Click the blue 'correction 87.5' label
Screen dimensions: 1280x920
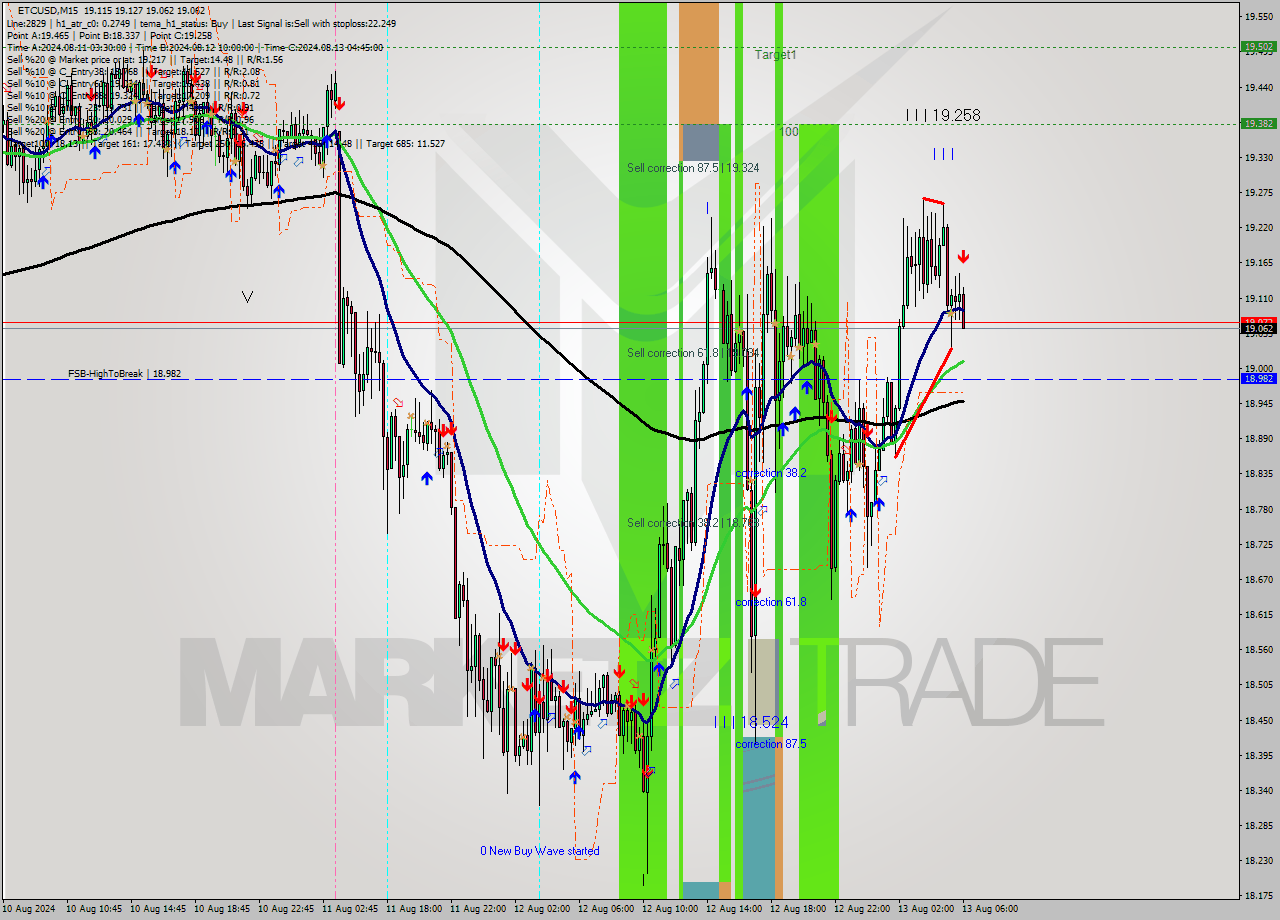(x=771, y=744)
